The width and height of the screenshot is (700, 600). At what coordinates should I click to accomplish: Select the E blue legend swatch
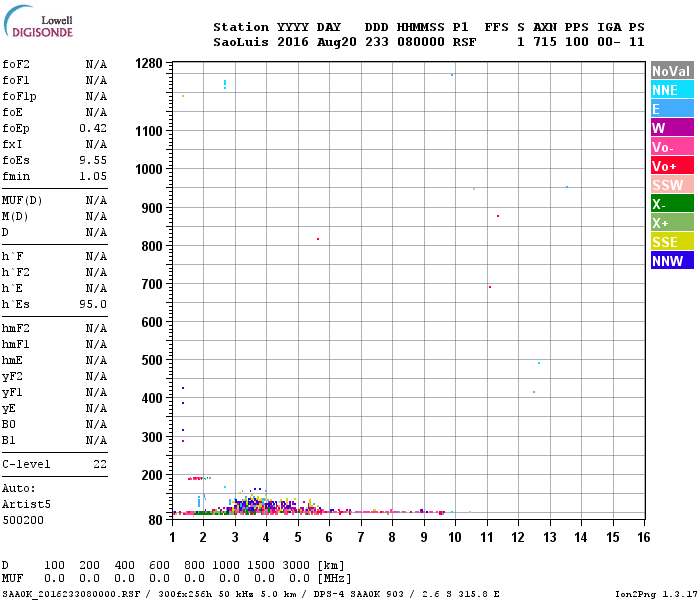[672, 109]
